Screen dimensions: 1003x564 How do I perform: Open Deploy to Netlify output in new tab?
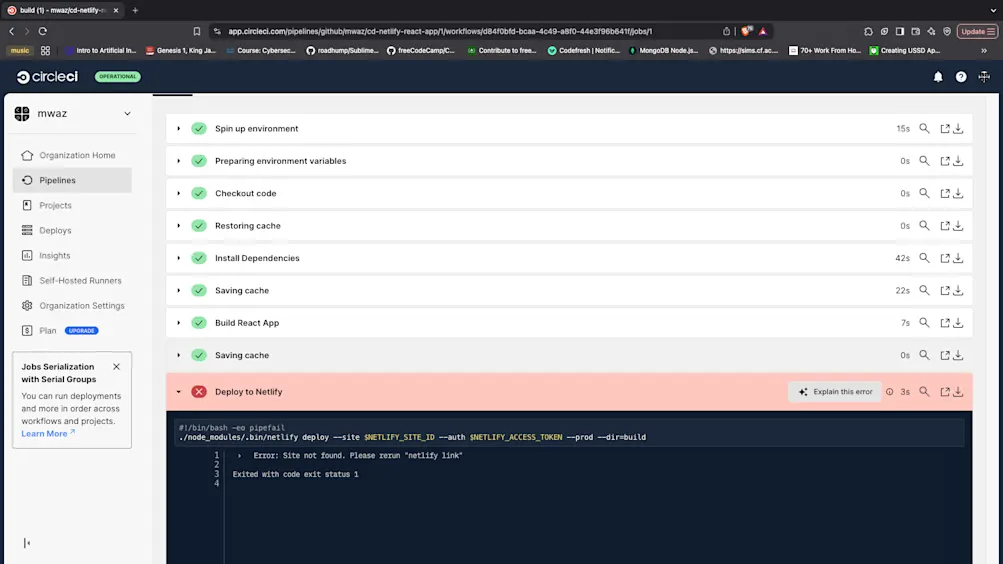(945, 392)
